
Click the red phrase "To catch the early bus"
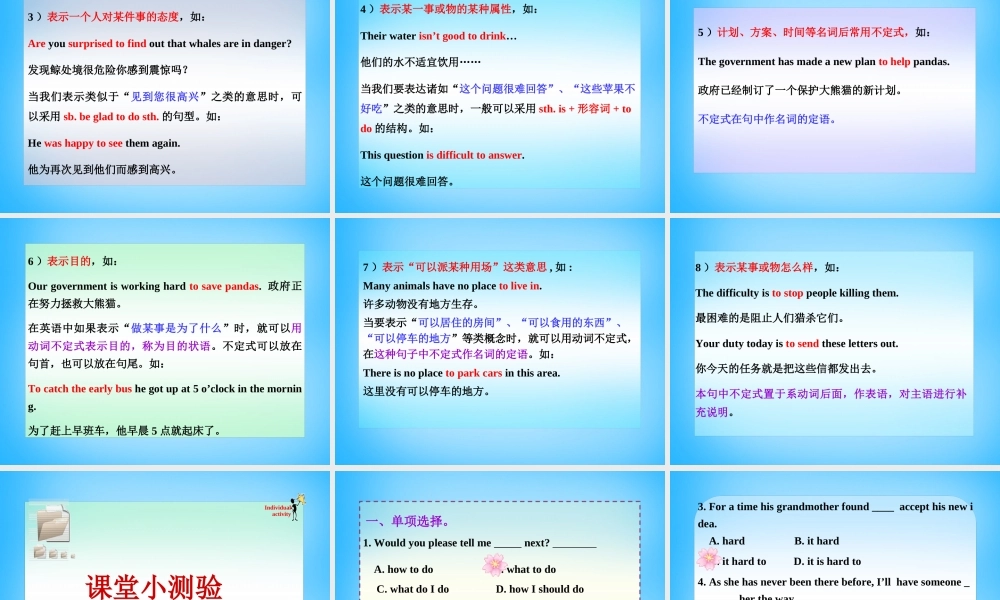79,389
